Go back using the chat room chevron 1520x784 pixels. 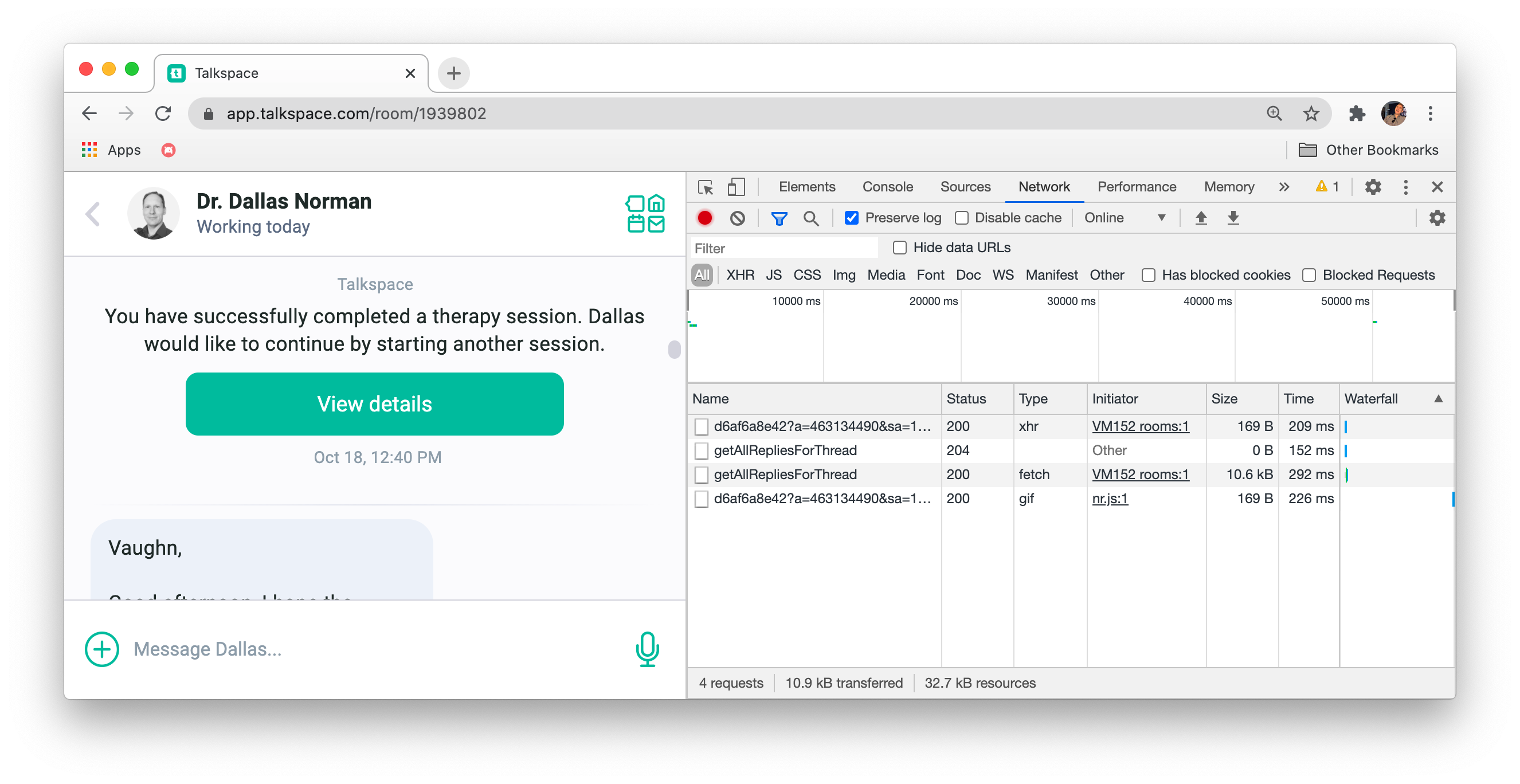click(93, 214)
